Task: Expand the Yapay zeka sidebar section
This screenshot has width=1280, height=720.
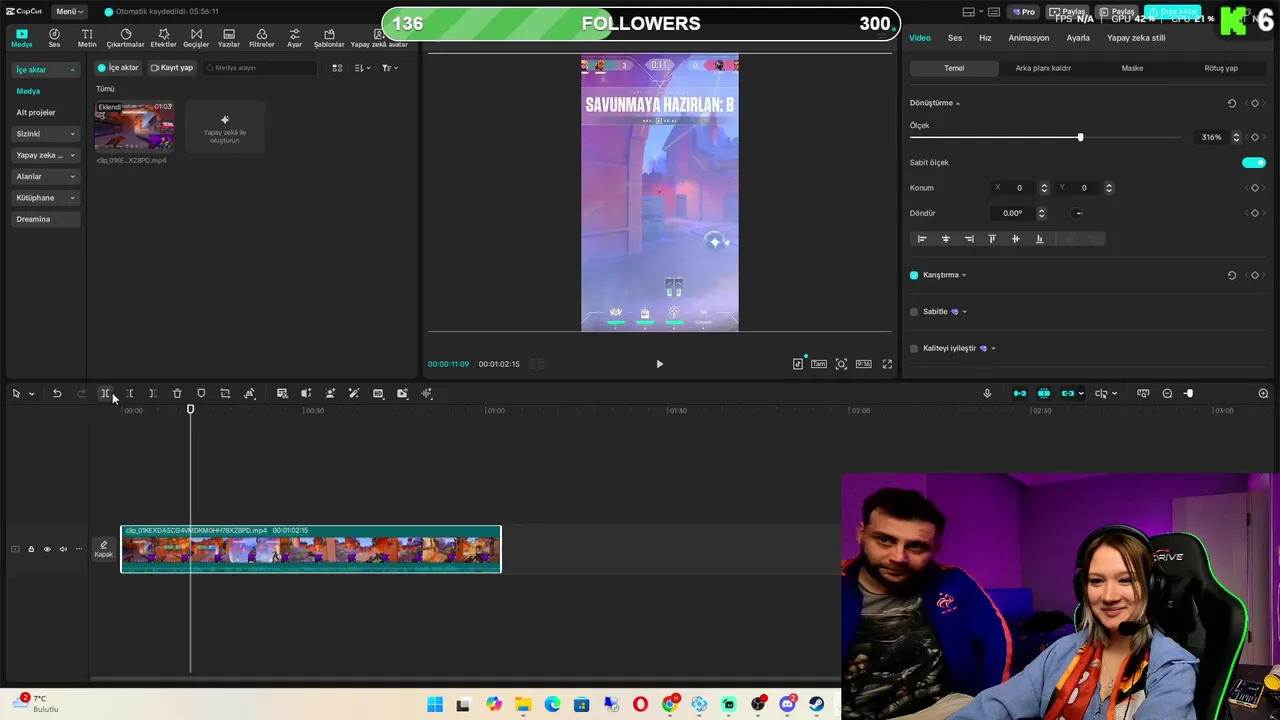Action: click(45, 155)
